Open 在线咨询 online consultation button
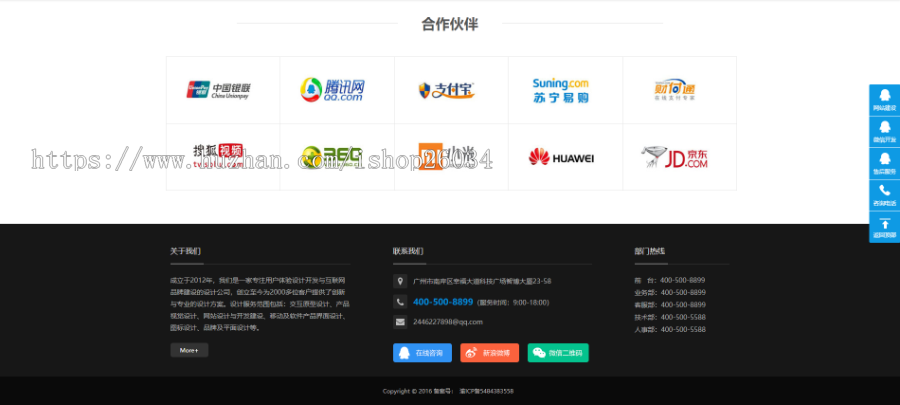Screen dimensions: 900x405 (x=422, y=353)
